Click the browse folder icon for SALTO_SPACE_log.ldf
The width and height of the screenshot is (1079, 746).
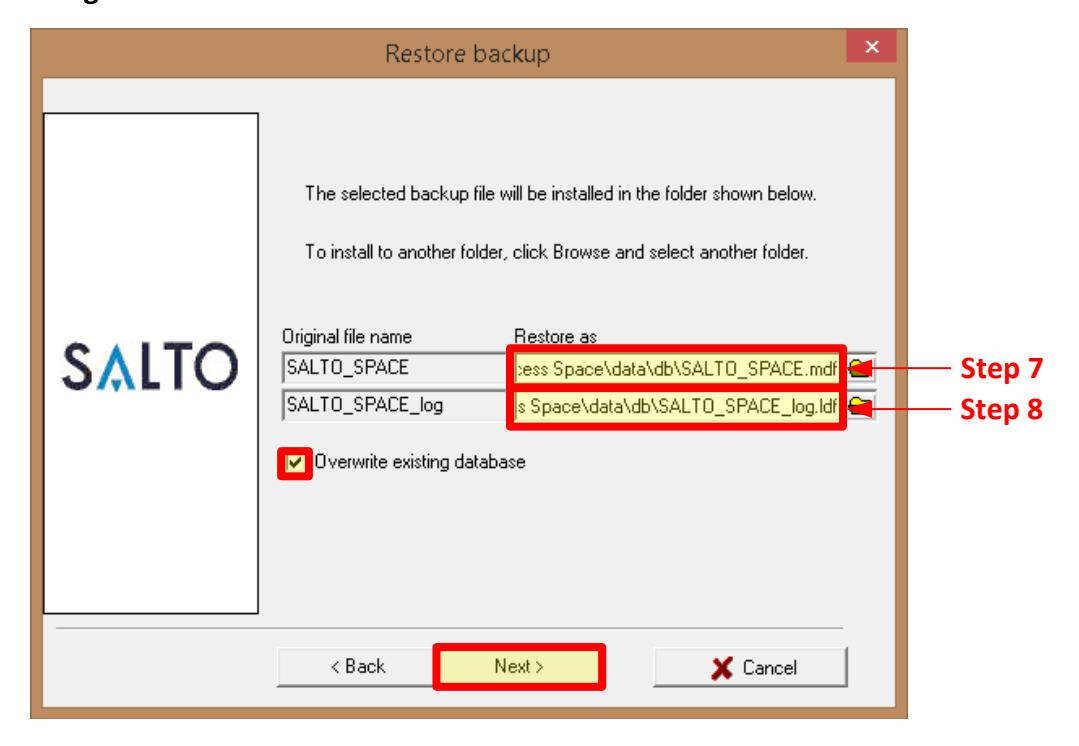[x=859, y=406]
